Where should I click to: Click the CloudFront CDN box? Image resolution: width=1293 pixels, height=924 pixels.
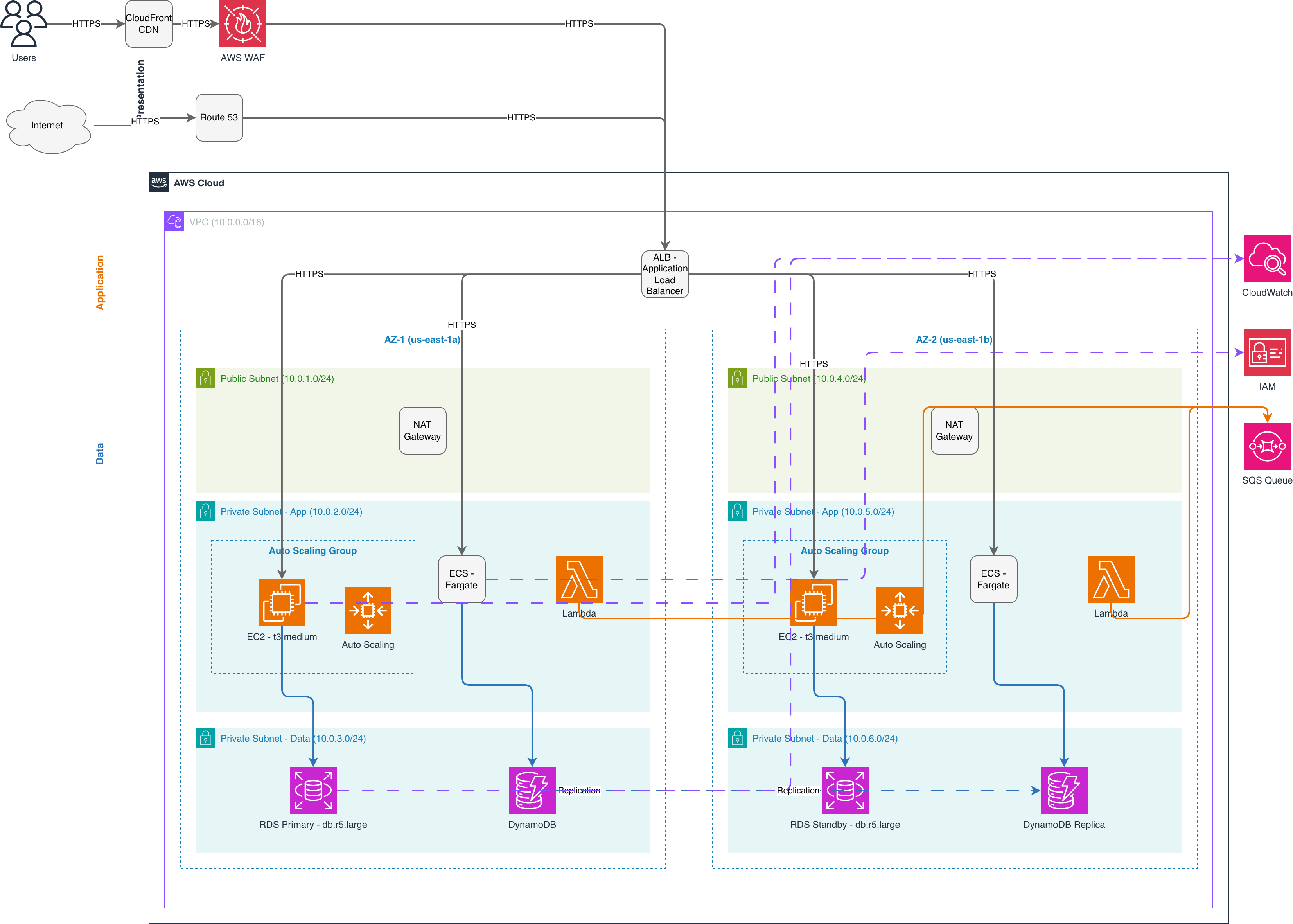pyautogui.click(x=149, y=24)
